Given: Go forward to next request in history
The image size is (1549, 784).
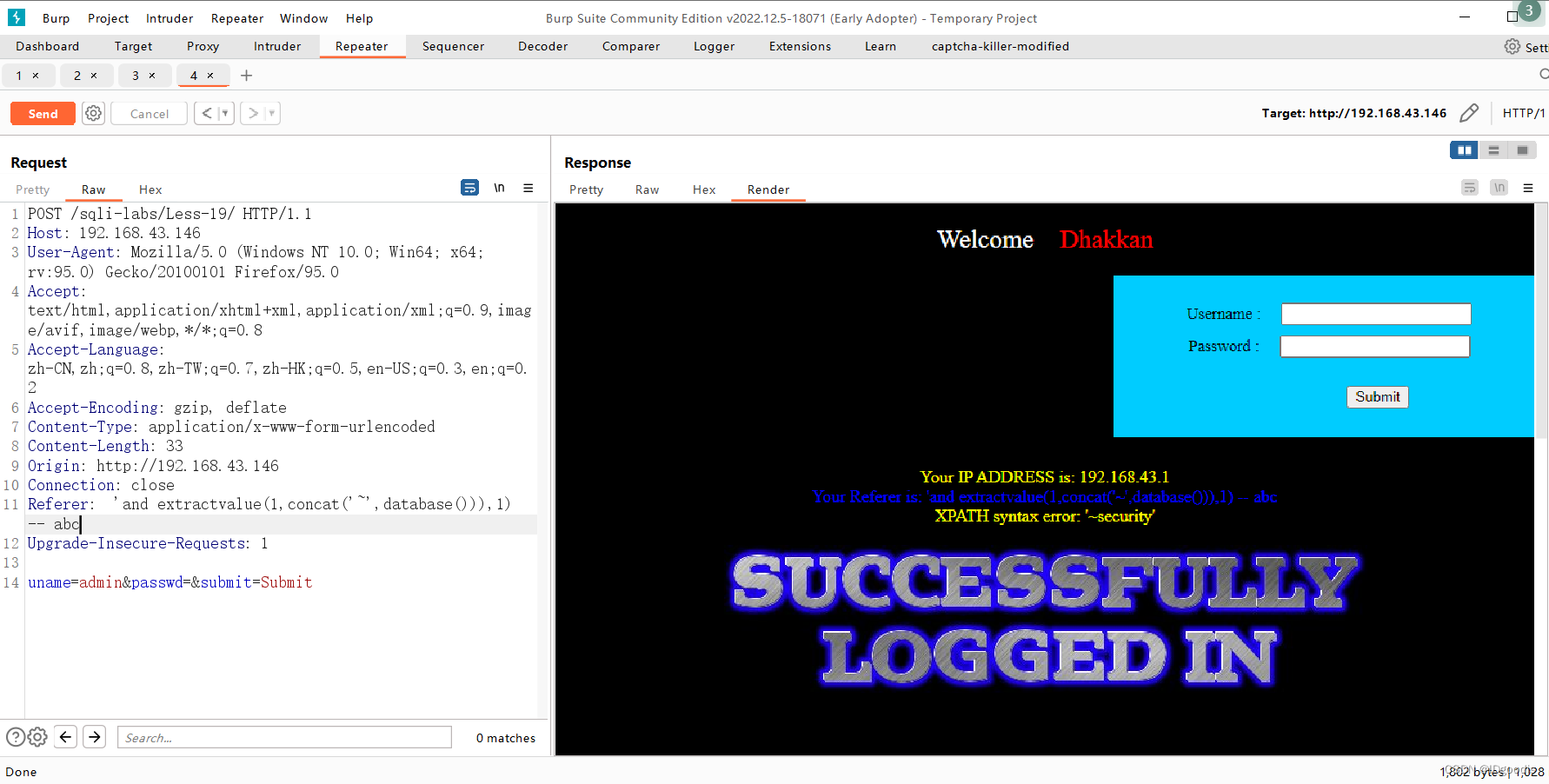Looking at the screenshot, I should point(253,113).
